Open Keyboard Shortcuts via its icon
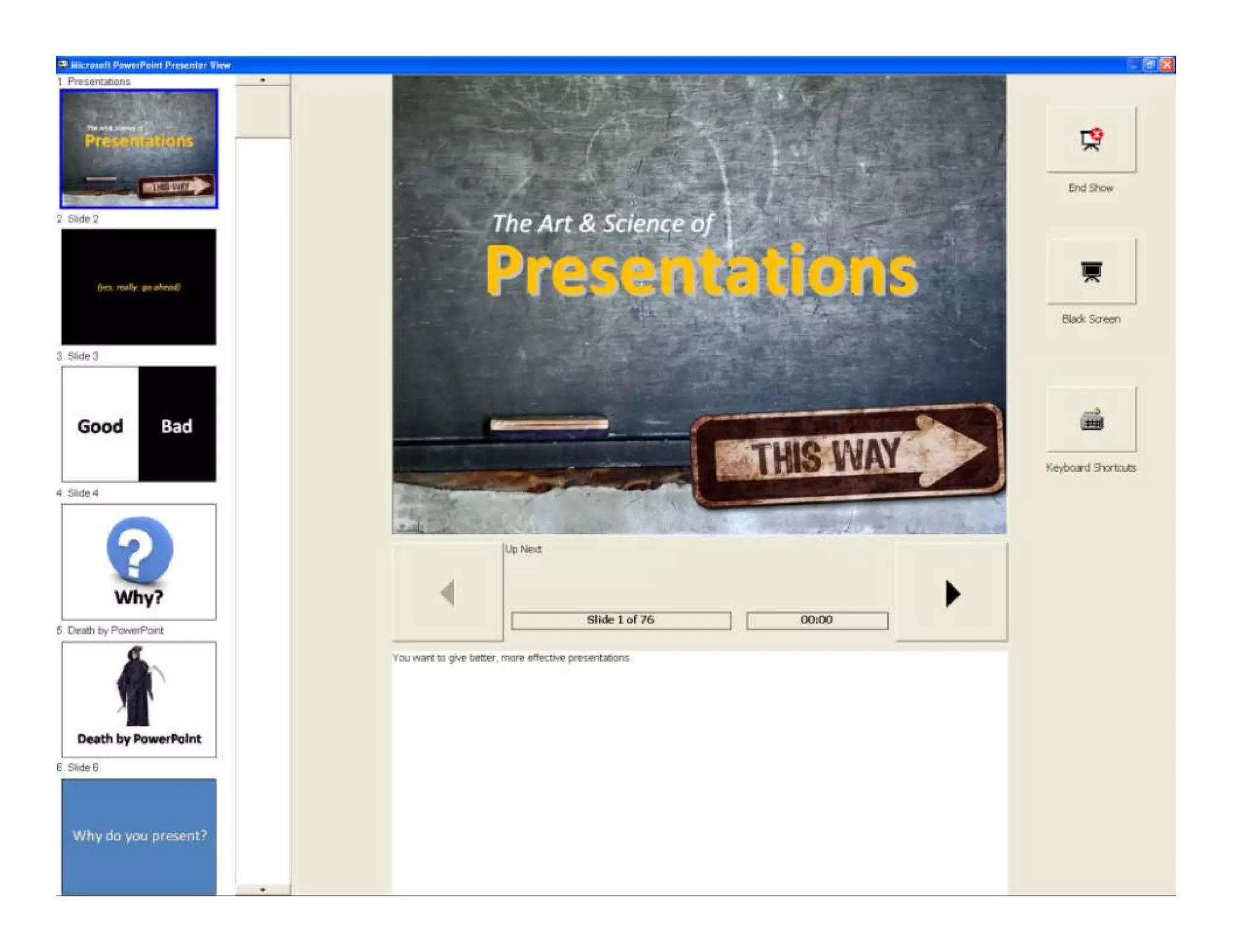1233x952 pixels. (1090, 419)
